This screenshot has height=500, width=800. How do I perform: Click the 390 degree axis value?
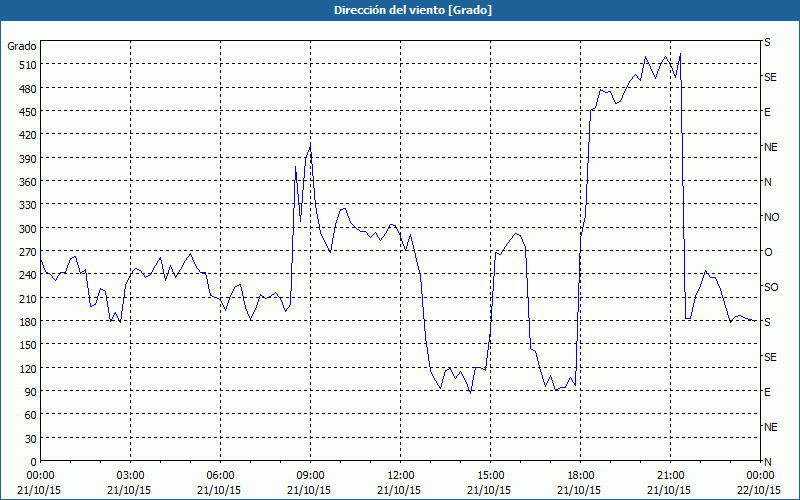click(x=28, y=159)
